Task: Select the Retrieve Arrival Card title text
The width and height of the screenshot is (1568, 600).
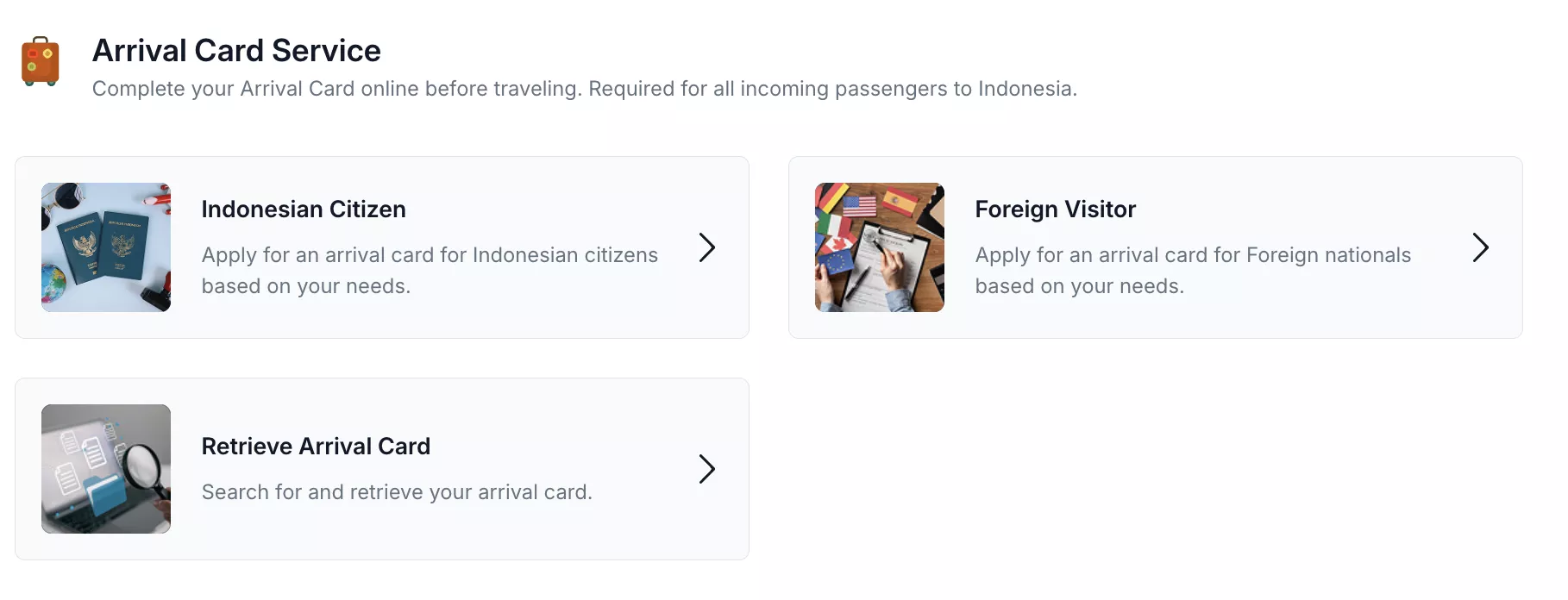Action: click(x=316, y=447)
